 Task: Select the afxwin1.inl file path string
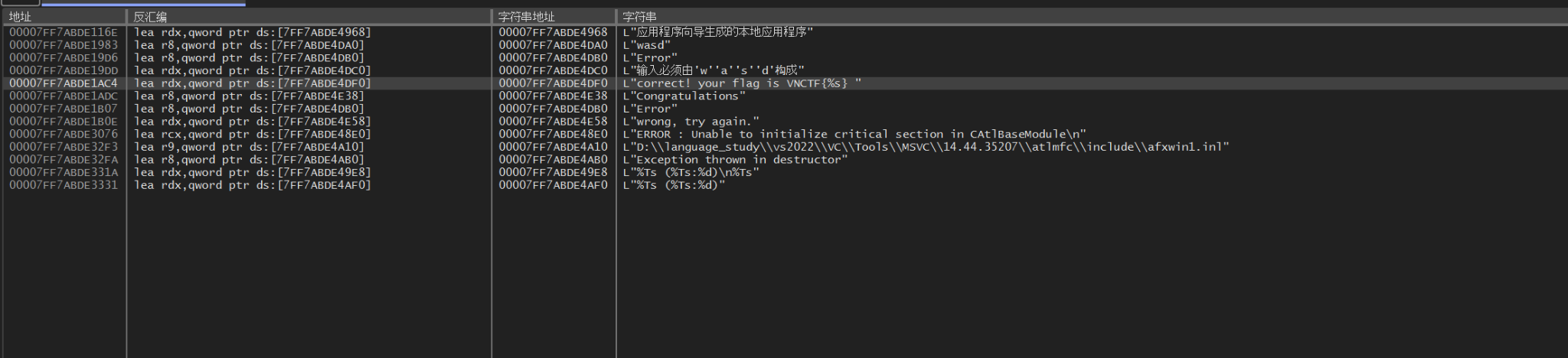[x=926, y=147]
